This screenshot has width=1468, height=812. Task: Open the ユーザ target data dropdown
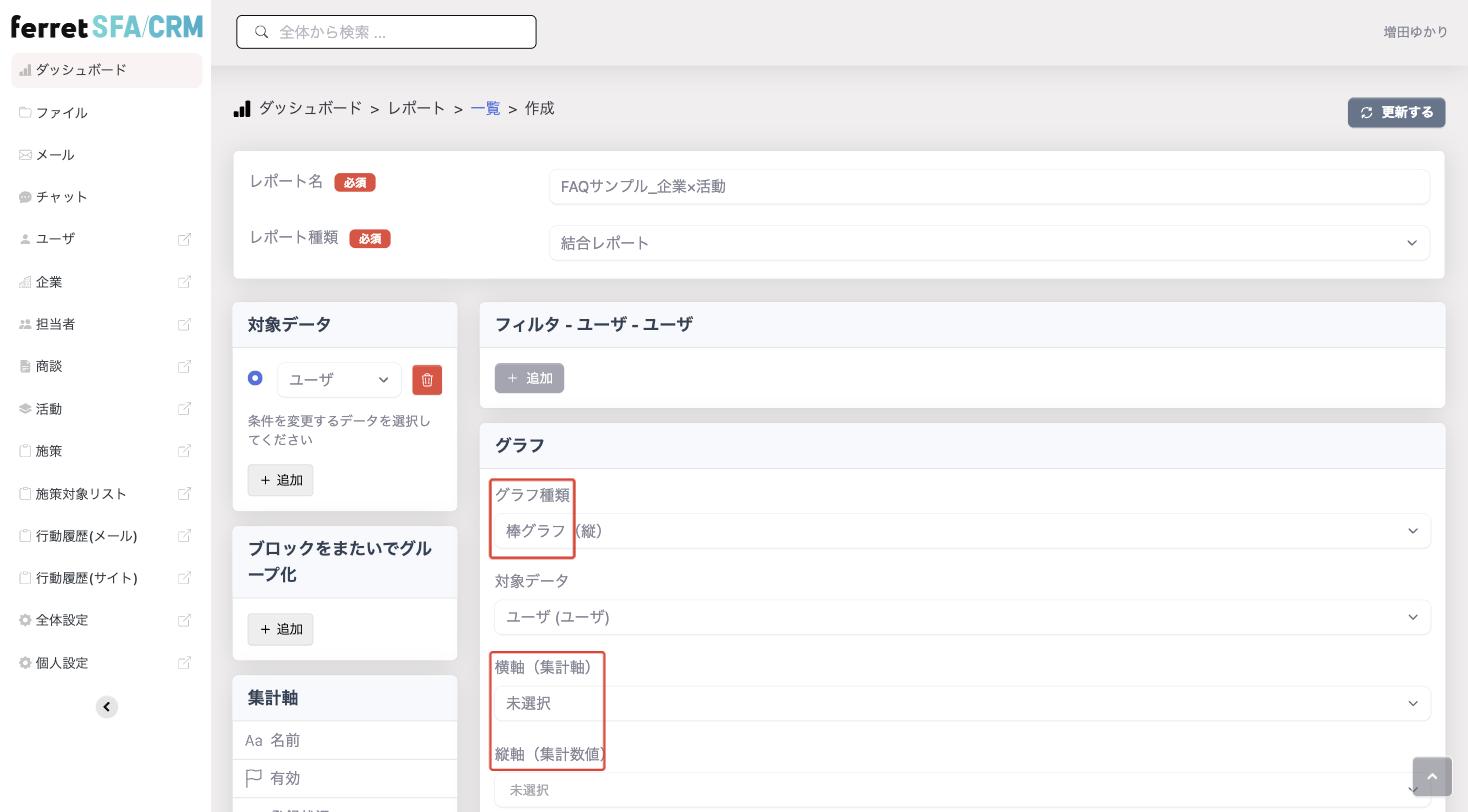(339, 380)
